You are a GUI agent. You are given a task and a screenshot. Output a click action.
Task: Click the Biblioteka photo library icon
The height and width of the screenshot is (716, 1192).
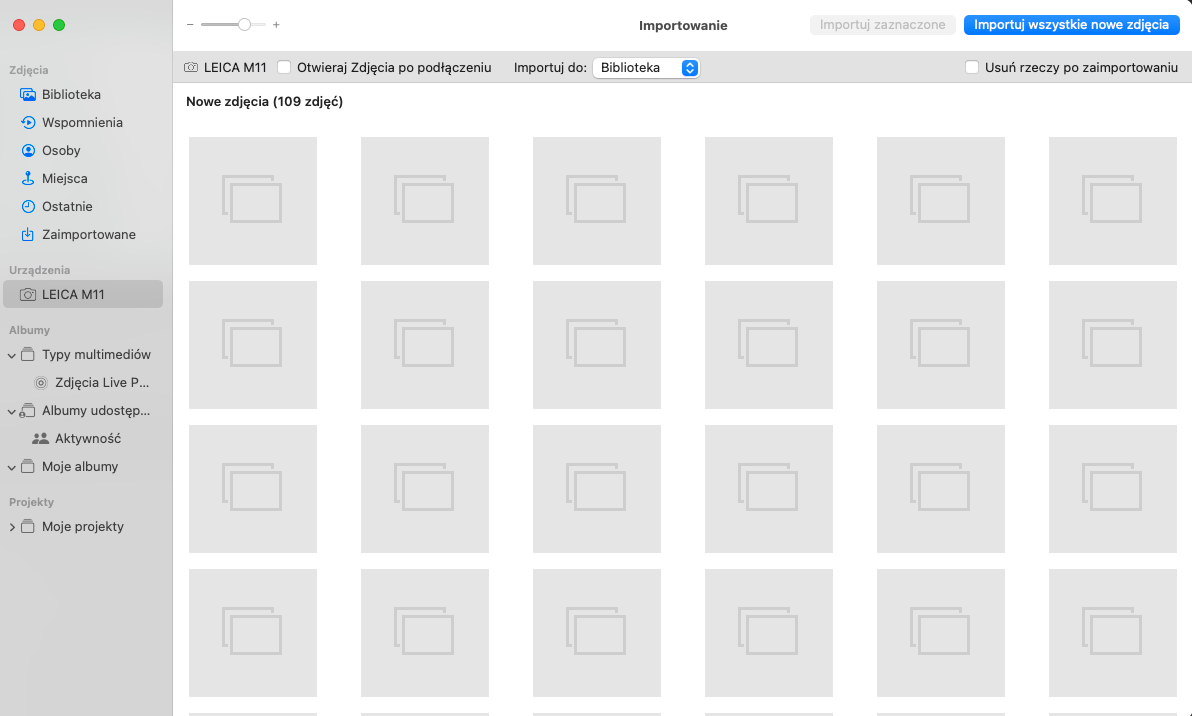pos(28,94)
